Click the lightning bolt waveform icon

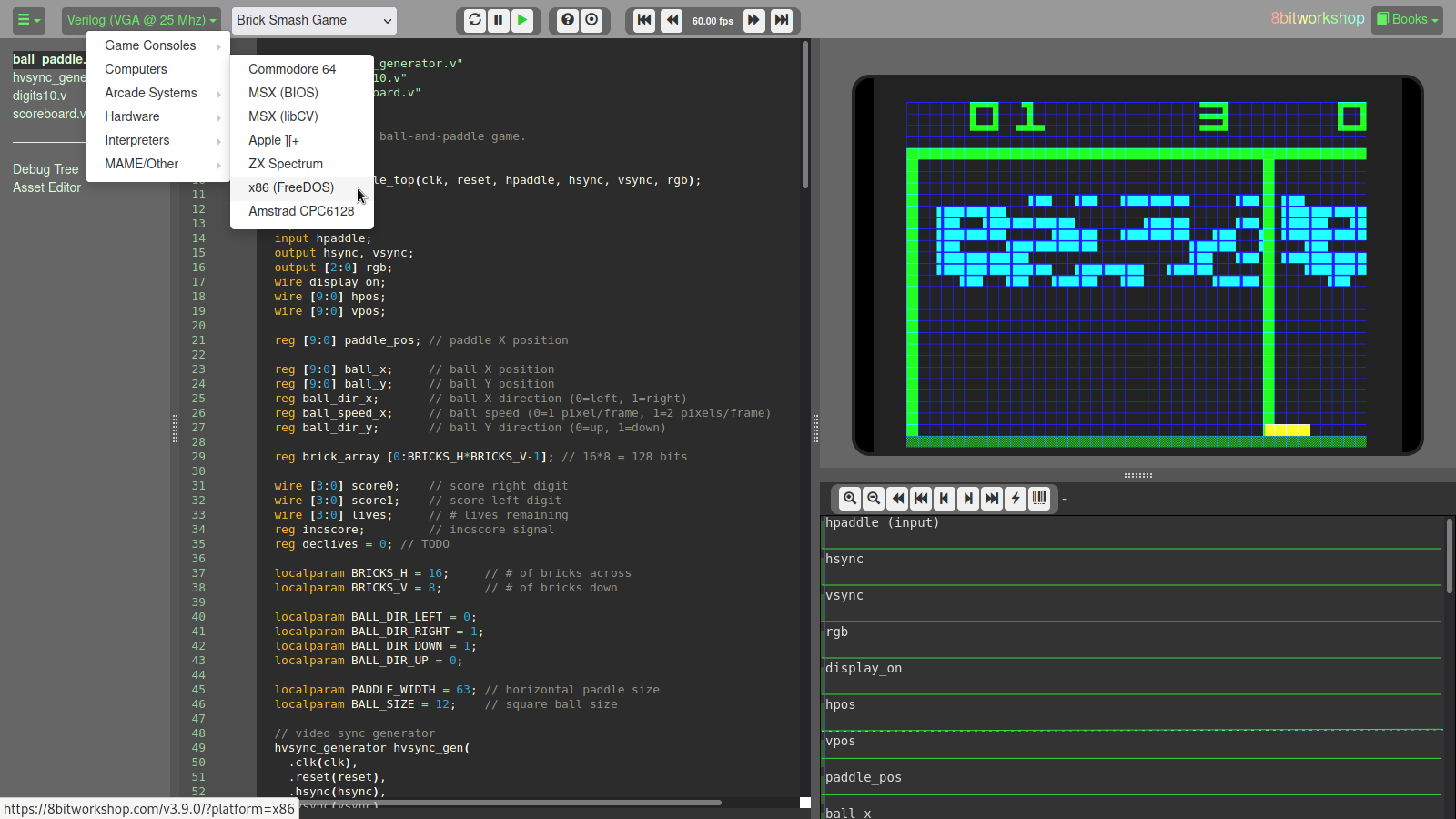pos(1016,499)
